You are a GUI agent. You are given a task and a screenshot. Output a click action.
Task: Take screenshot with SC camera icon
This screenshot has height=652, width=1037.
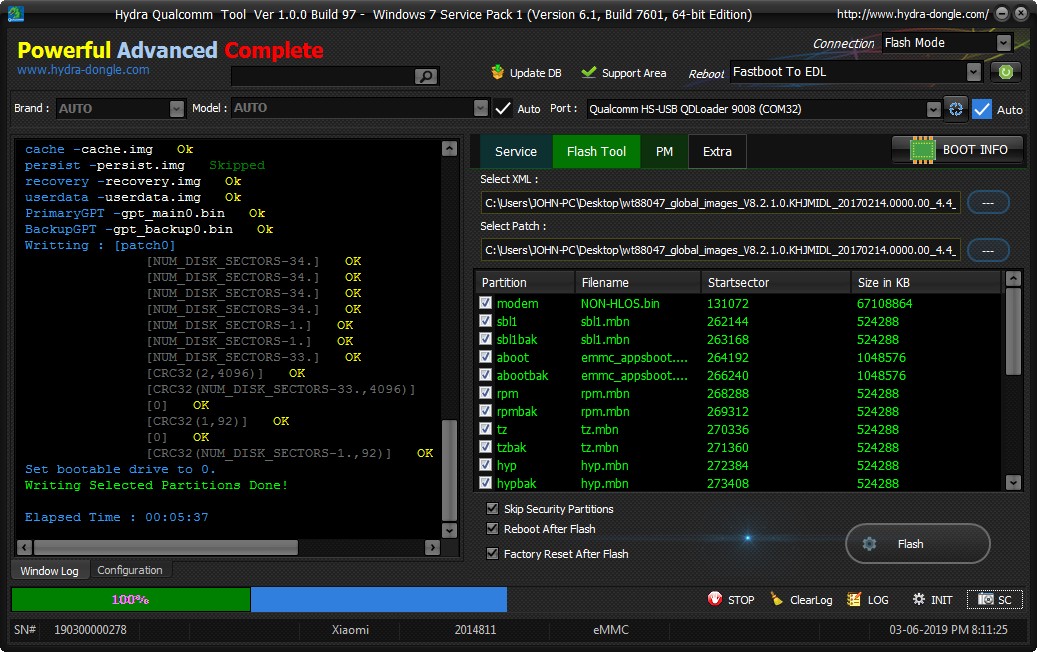pos(985,599)
